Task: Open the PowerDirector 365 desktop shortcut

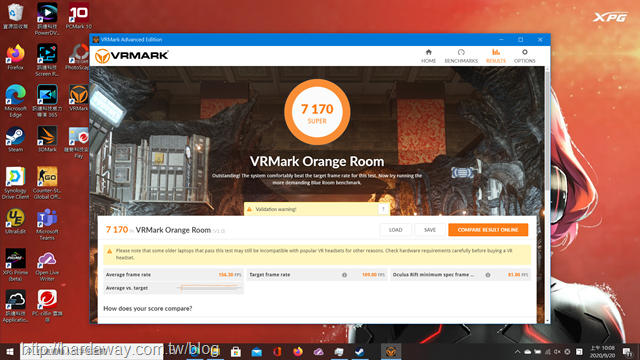Action: tap(47, 101)
